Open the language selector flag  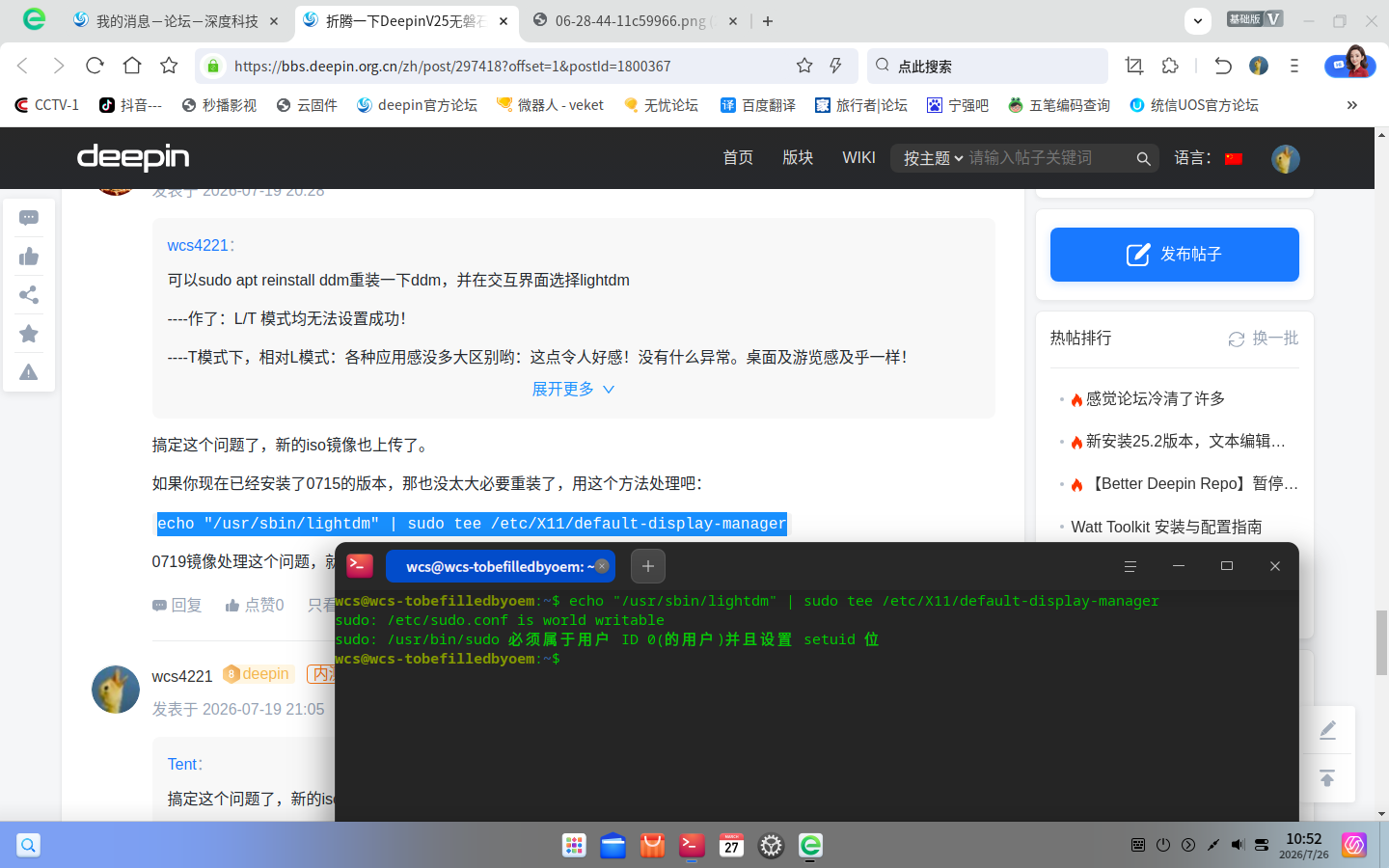pos(1233,159)
